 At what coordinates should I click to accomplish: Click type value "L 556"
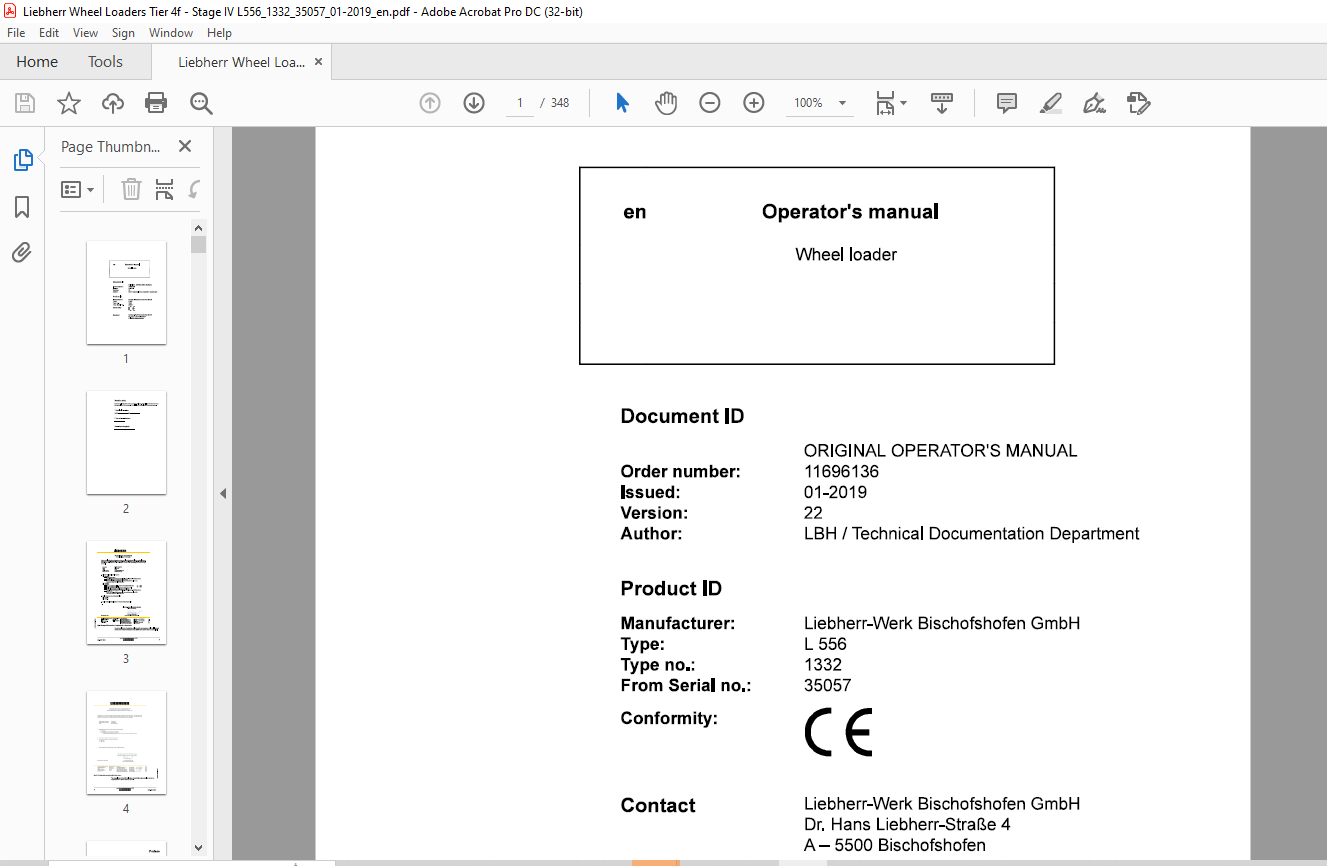tap(825, 645)
